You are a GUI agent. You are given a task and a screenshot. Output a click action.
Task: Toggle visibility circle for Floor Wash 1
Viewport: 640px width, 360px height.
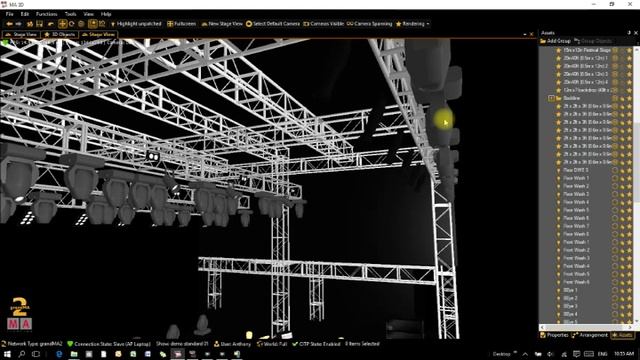[x=615, y=178]
